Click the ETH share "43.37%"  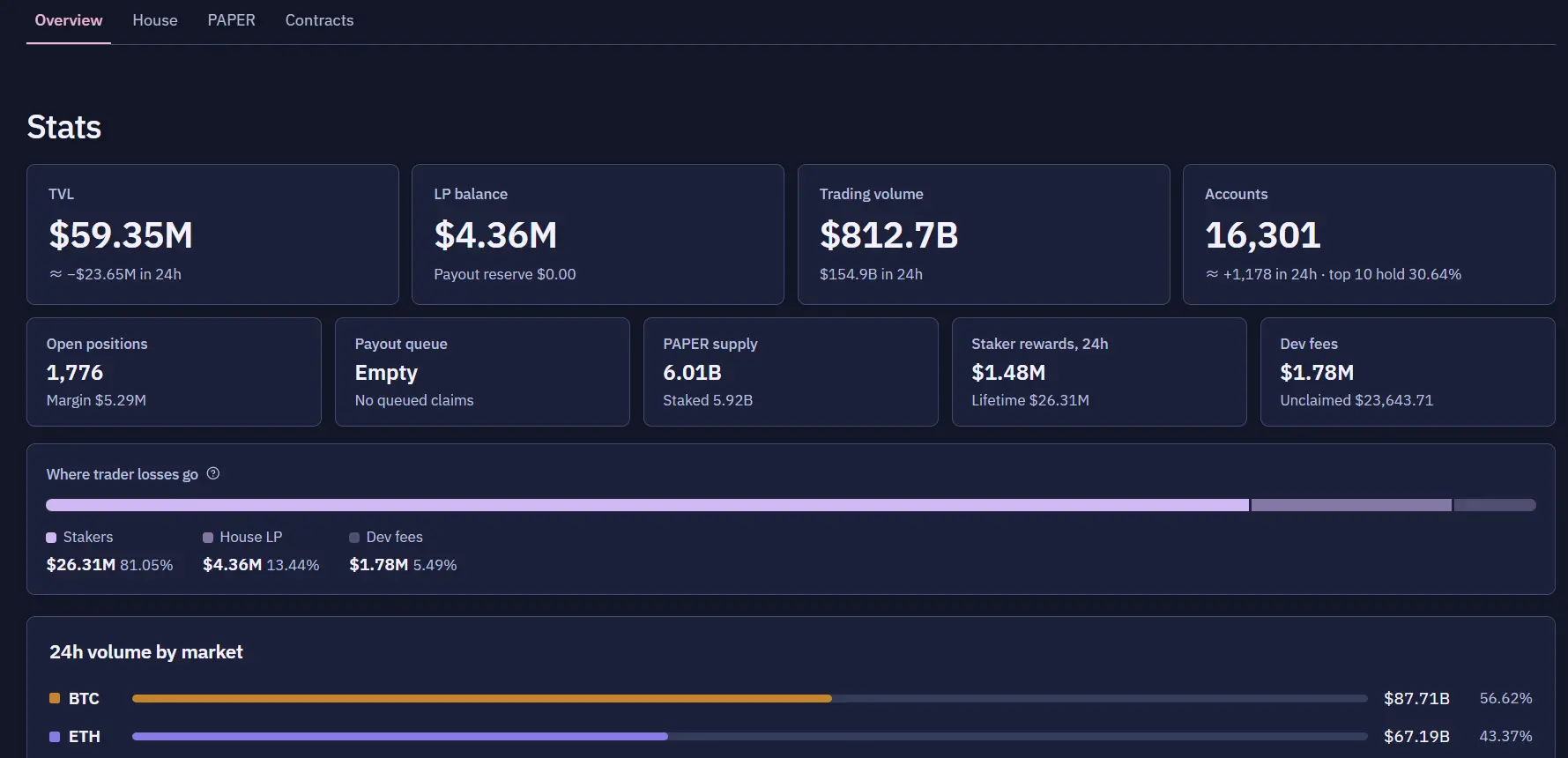[1505, 736]
